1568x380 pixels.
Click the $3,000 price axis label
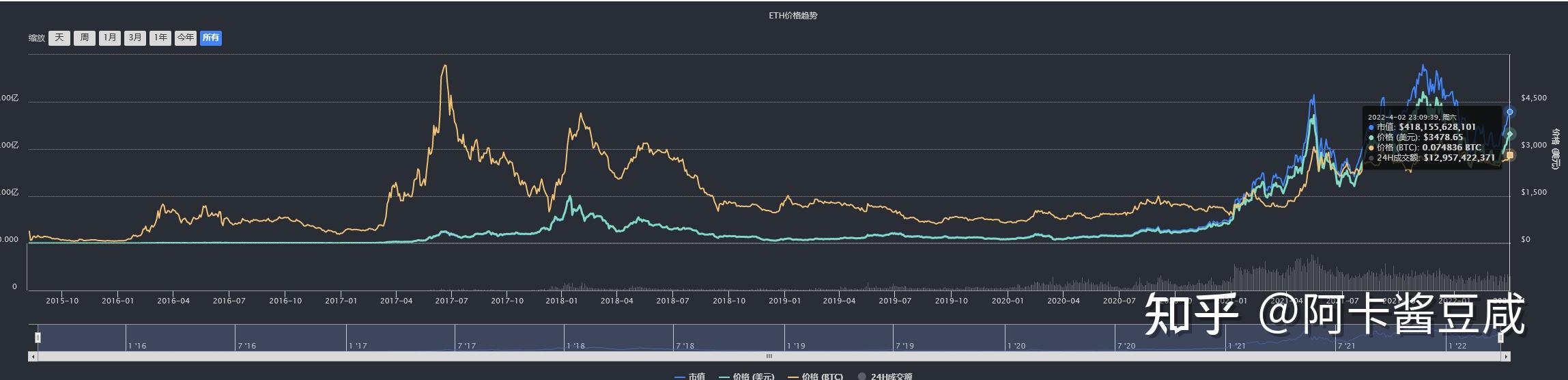(1534, 146)
